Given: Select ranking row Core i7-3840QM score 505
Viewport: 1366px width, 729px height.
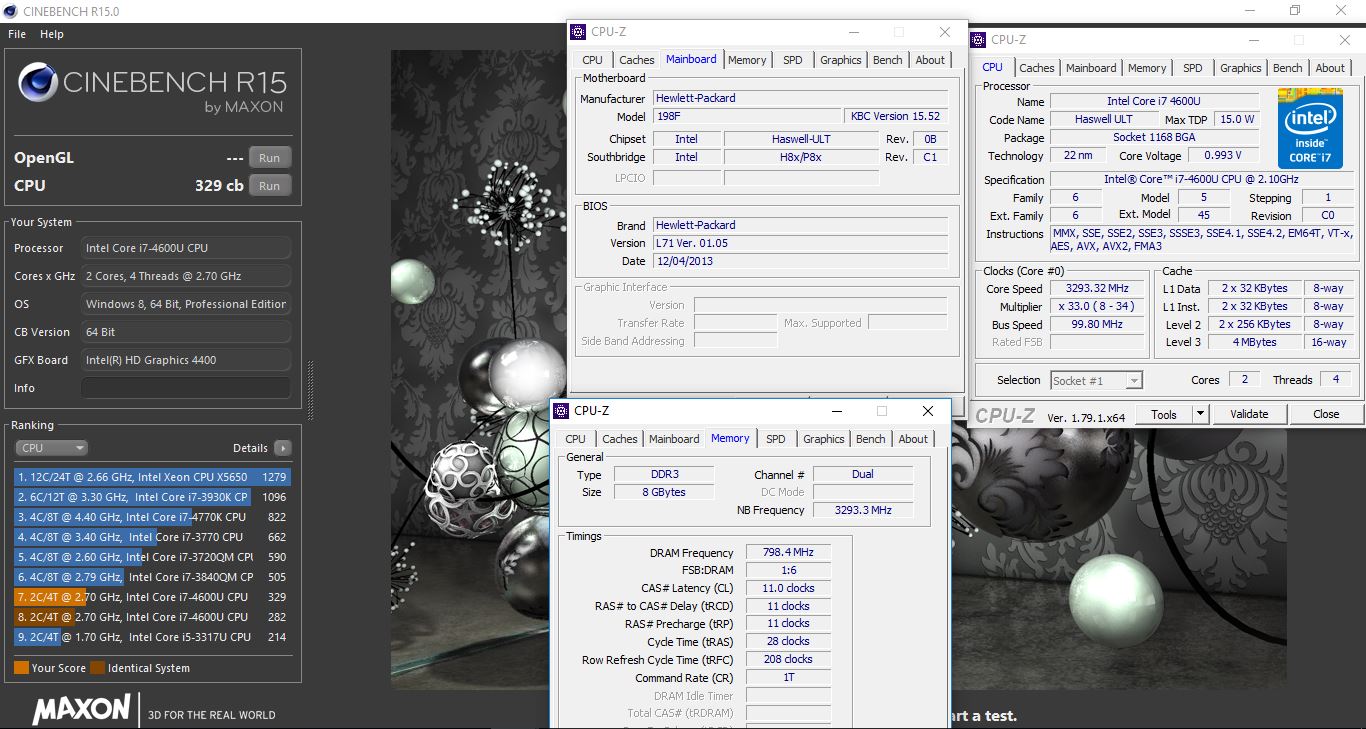Looking at the screenshot, I should (151, 577).
